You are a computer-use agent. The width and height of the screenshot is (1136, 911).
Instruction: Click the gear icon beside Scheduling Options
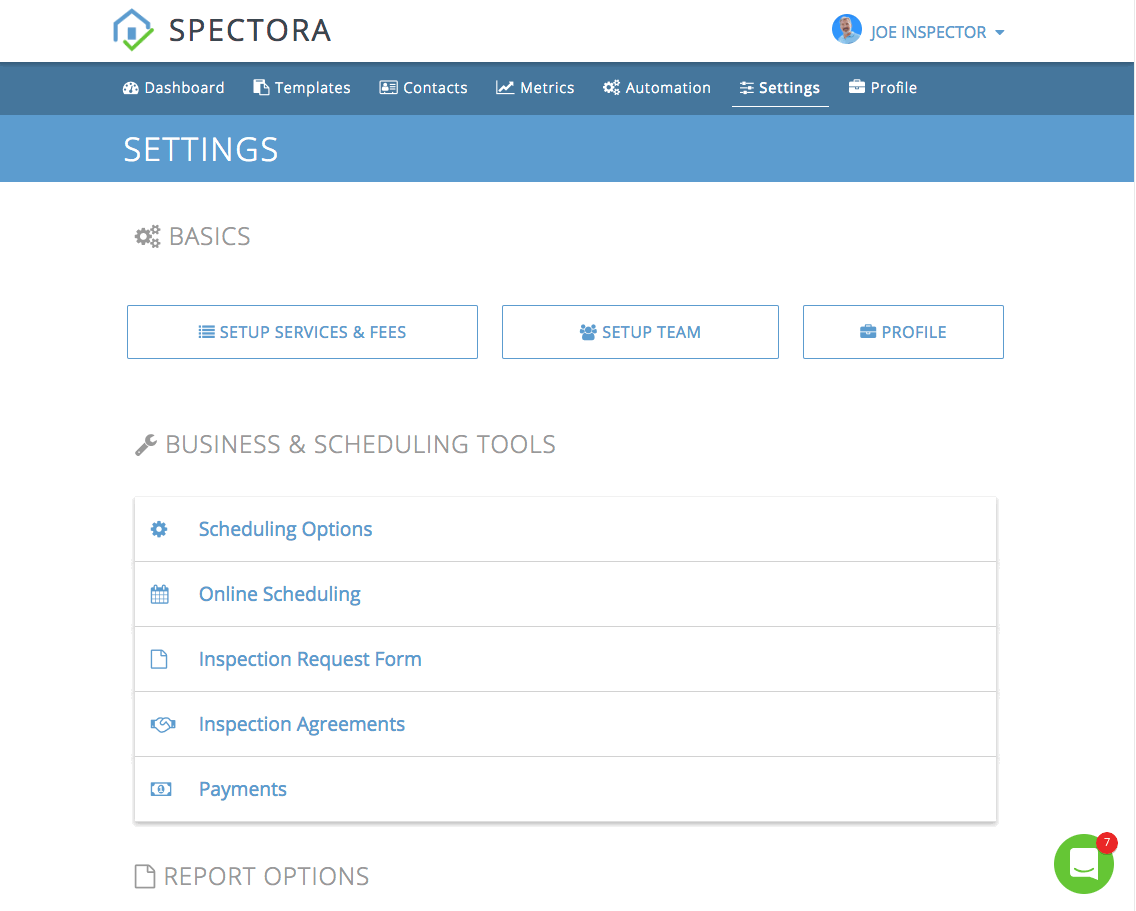159,529
